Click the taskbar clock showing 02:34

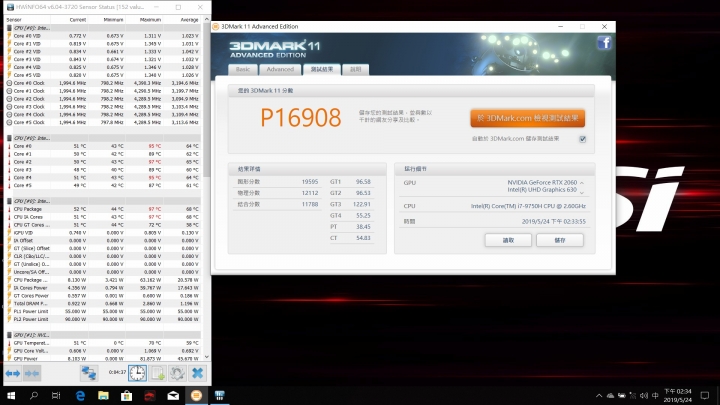(x=677, y=396)
